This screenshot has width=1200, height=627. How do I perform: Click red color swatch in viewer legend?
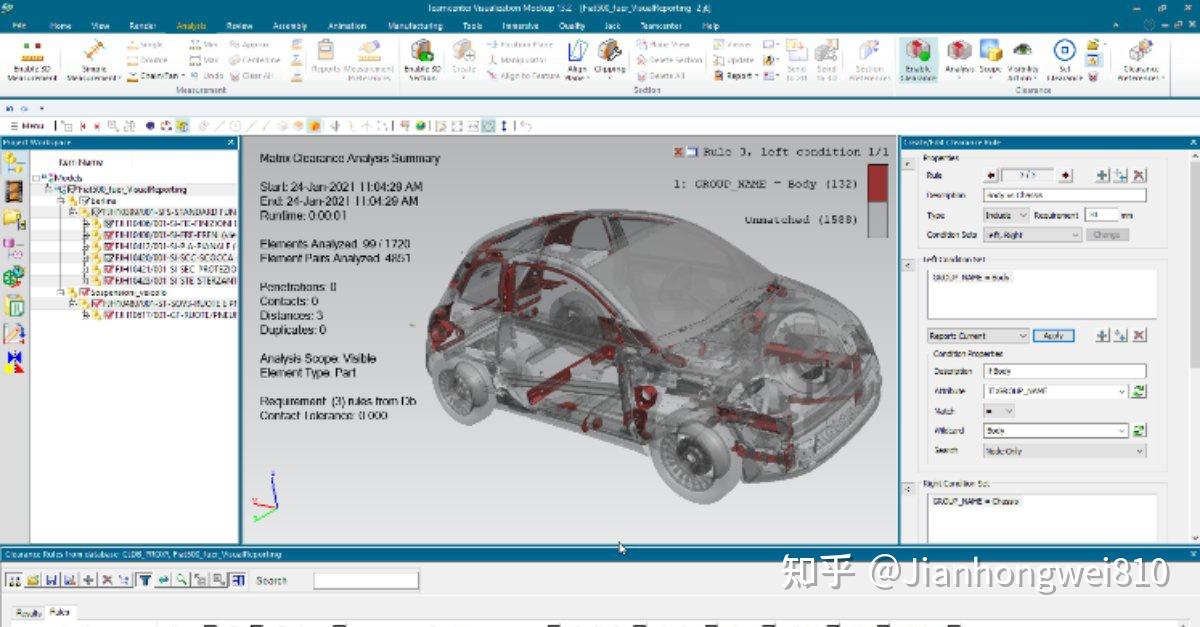[878, 184]
